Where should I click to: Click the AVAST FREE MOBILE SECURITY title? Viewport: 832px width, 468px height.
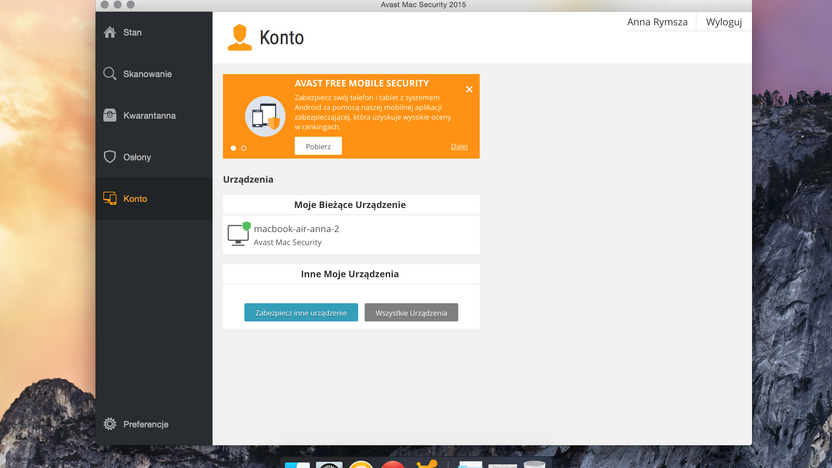[362, 83]
